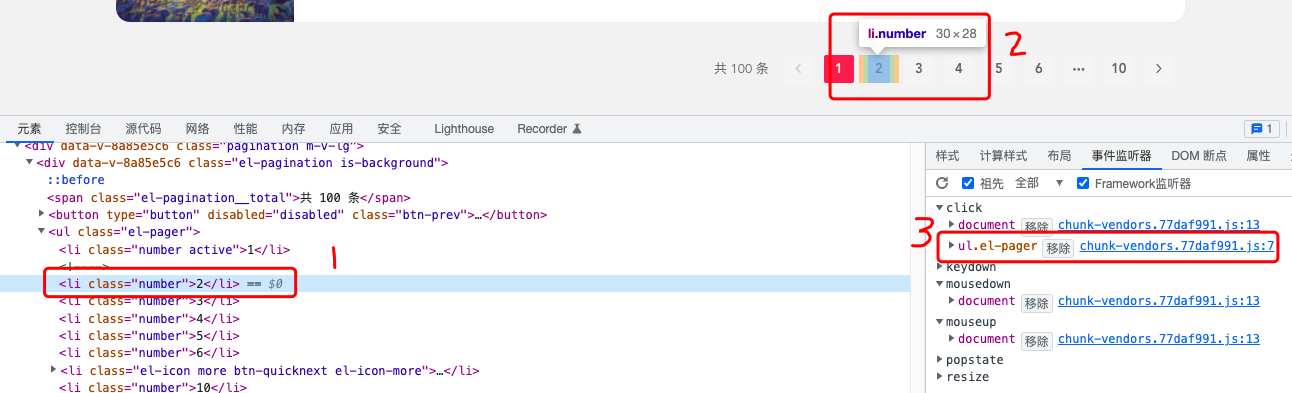Open chunk-vendors js:13 link under click document
Screen dimensions: 1292x393
[1159, 225]
